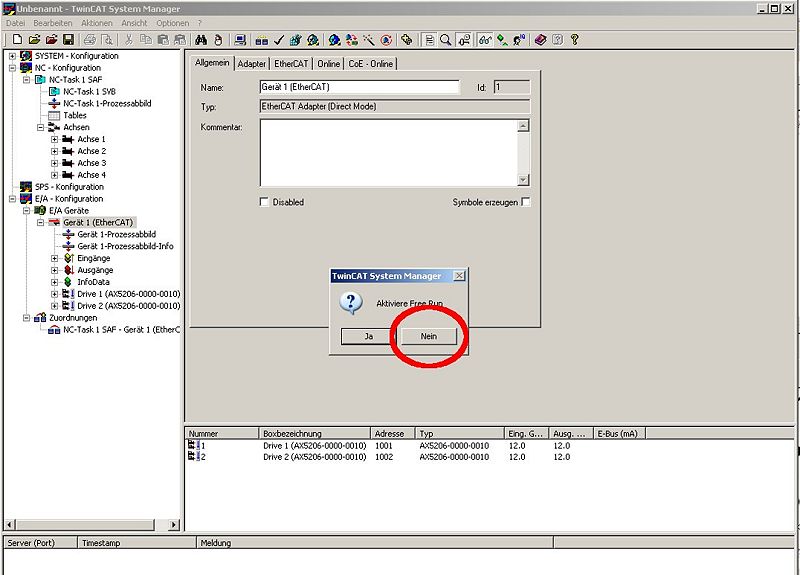Viewport: 800px width, 575px height.
Task: Choose target system via computer icon
Action: coord(240,40)
